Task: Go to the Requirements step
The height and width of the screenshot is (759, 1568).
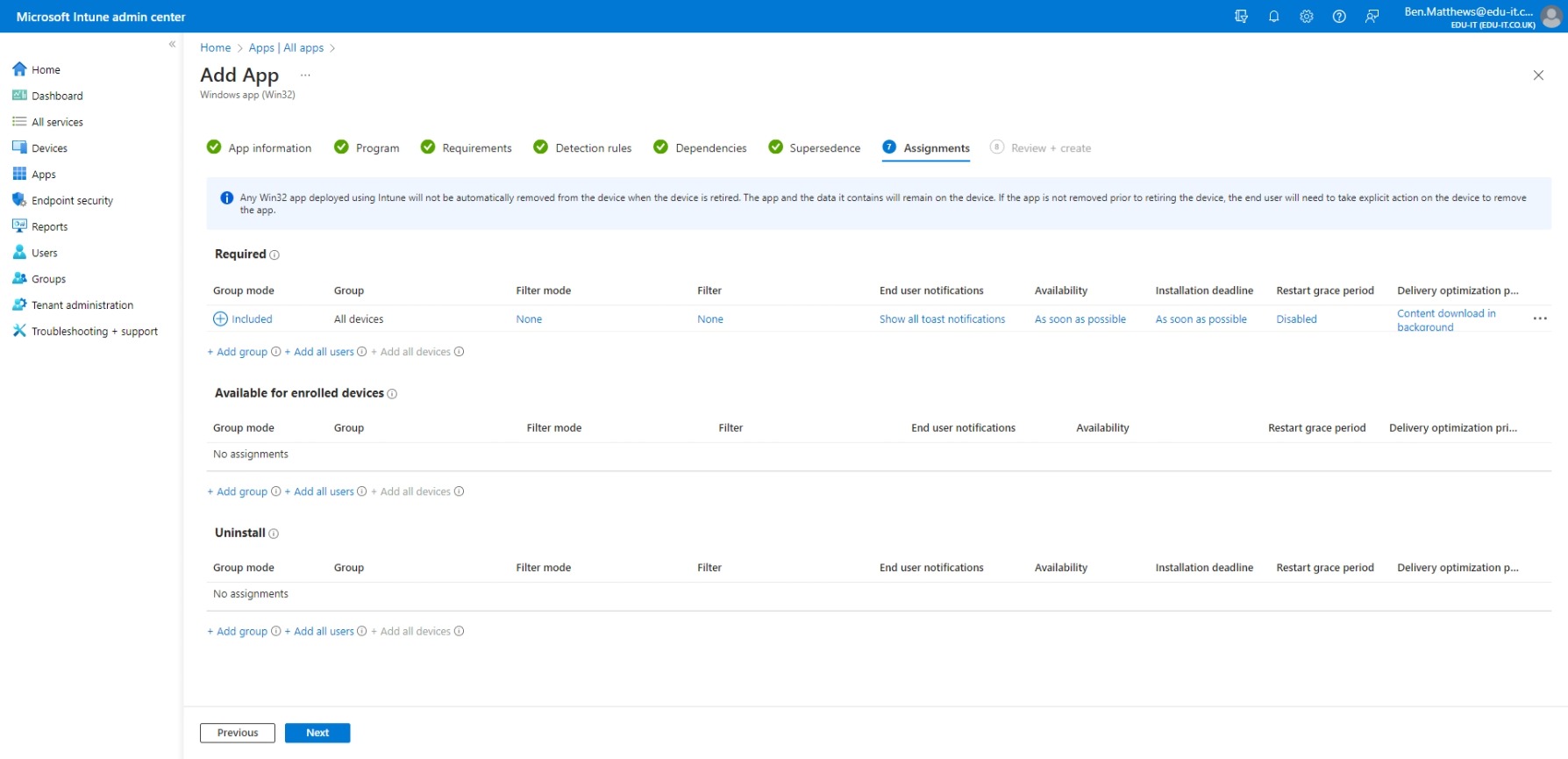Action: coord(467,147)
